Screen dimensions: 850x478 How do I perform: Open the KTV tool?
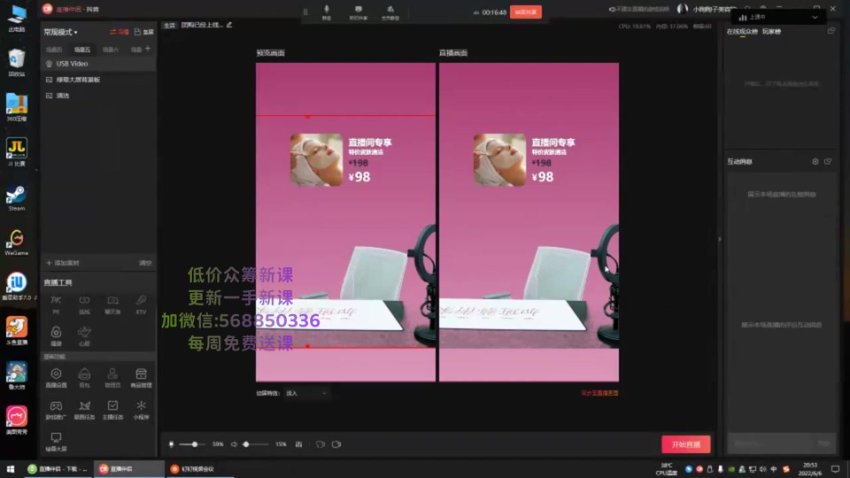(141, 305)
